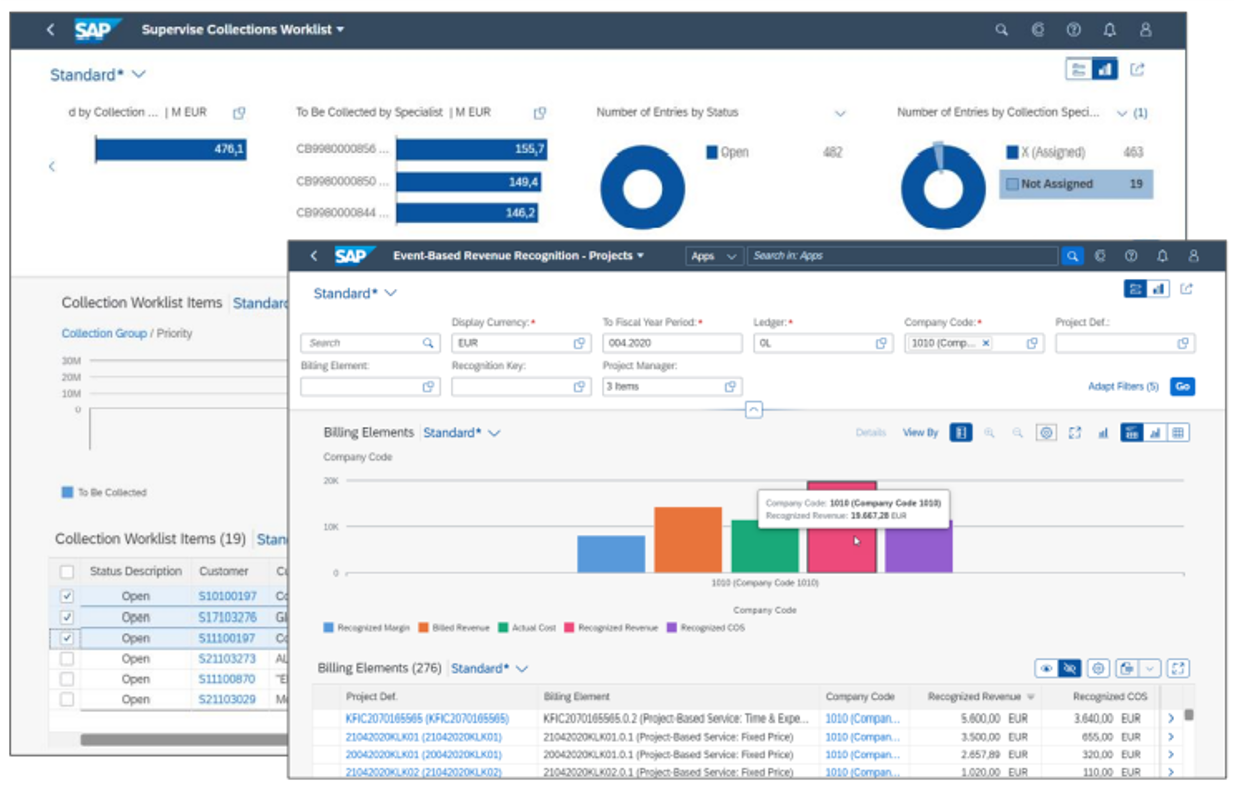
Task: Open Number of Entries by Status dropdown arrow
Action: click(840, 113)
